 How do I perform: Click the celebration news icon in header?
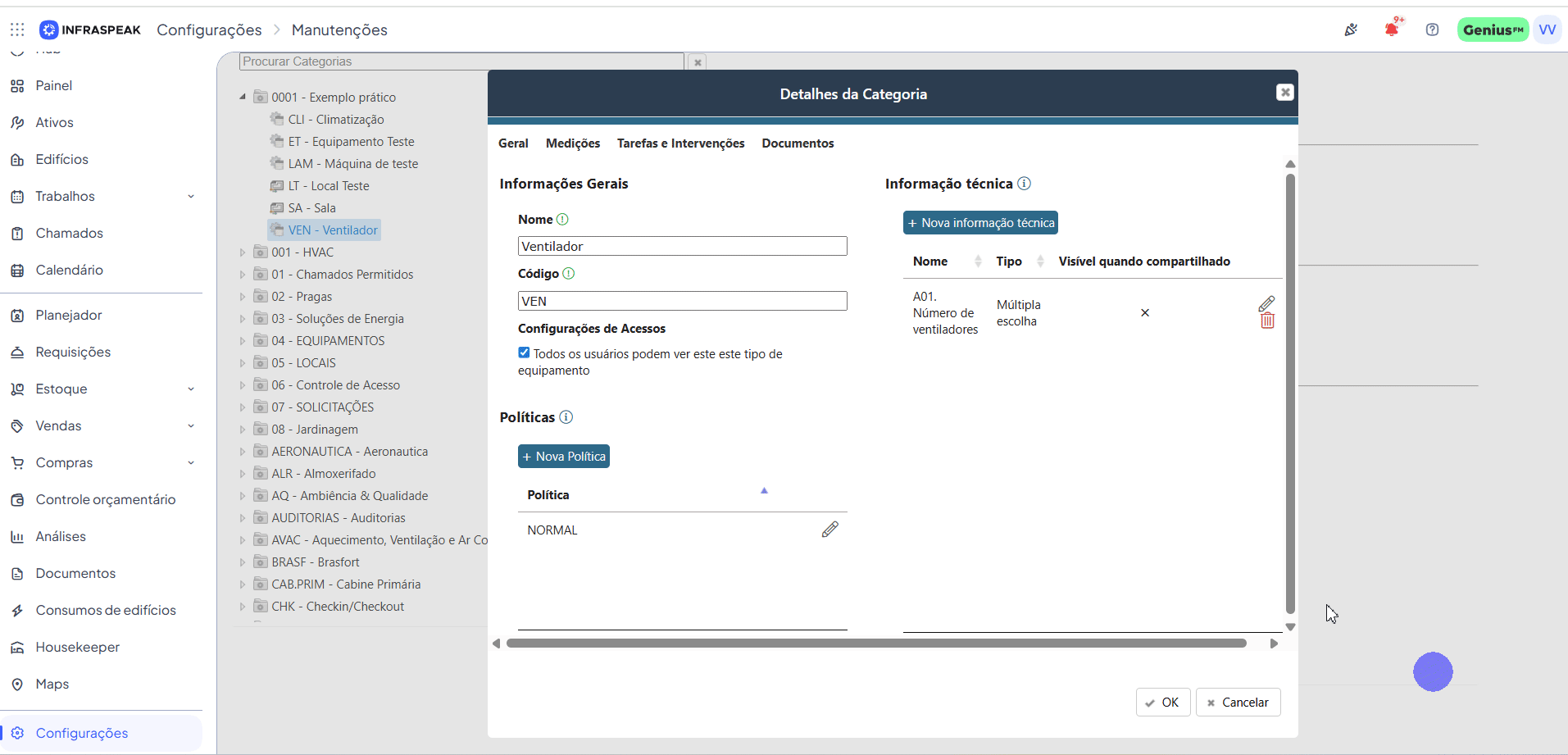pyautogui.click(x=1351, y=30)
